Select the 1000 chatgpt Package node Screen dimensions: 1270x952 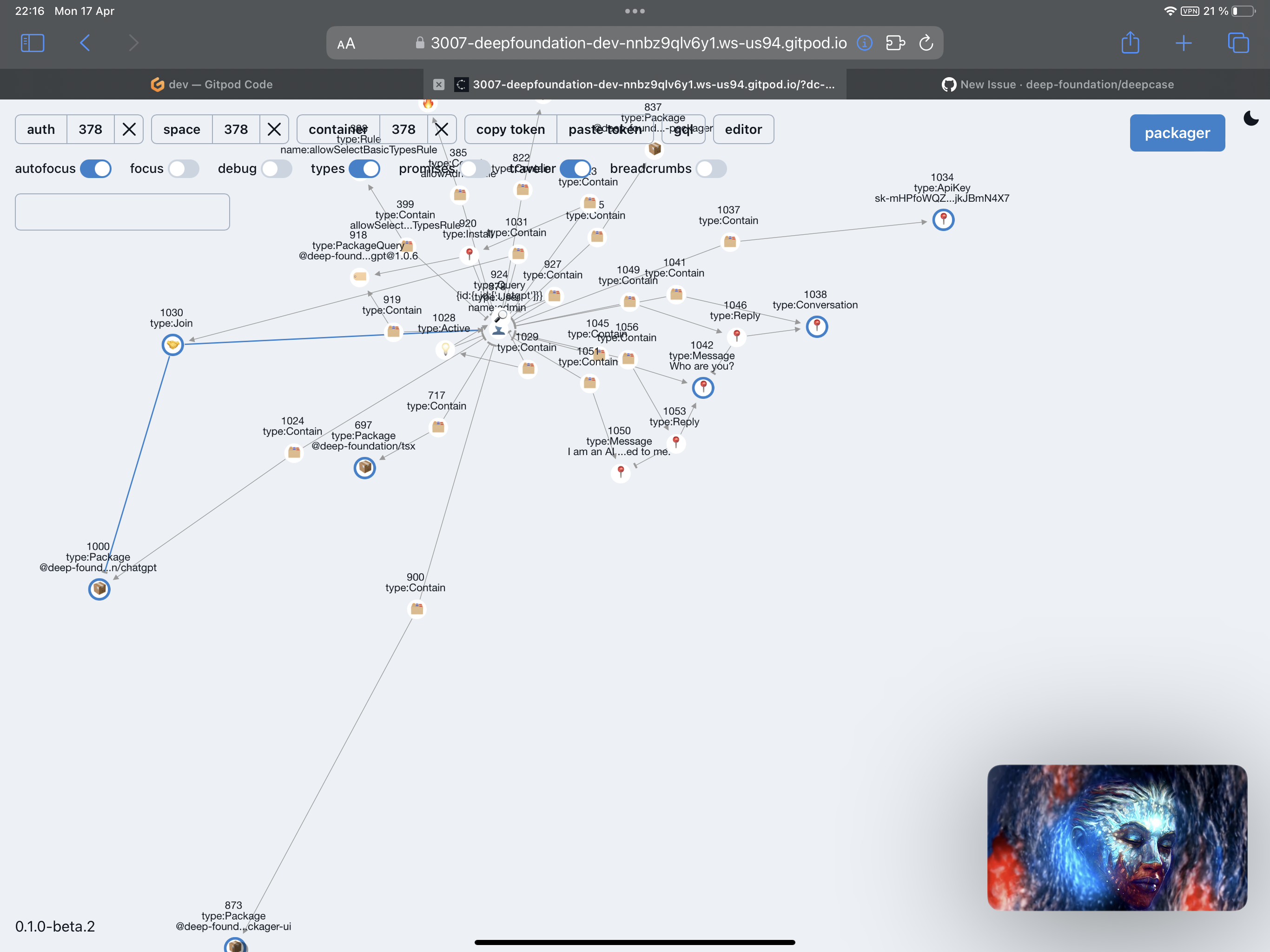coord(99,588)
